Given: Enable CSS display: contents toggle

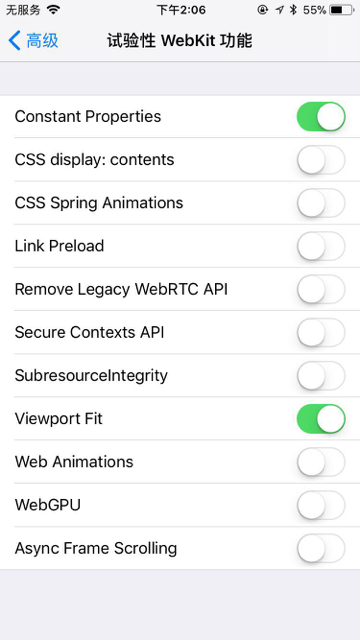Looking at the screenshot, I should pyautogui.click(x=321, y=160).
